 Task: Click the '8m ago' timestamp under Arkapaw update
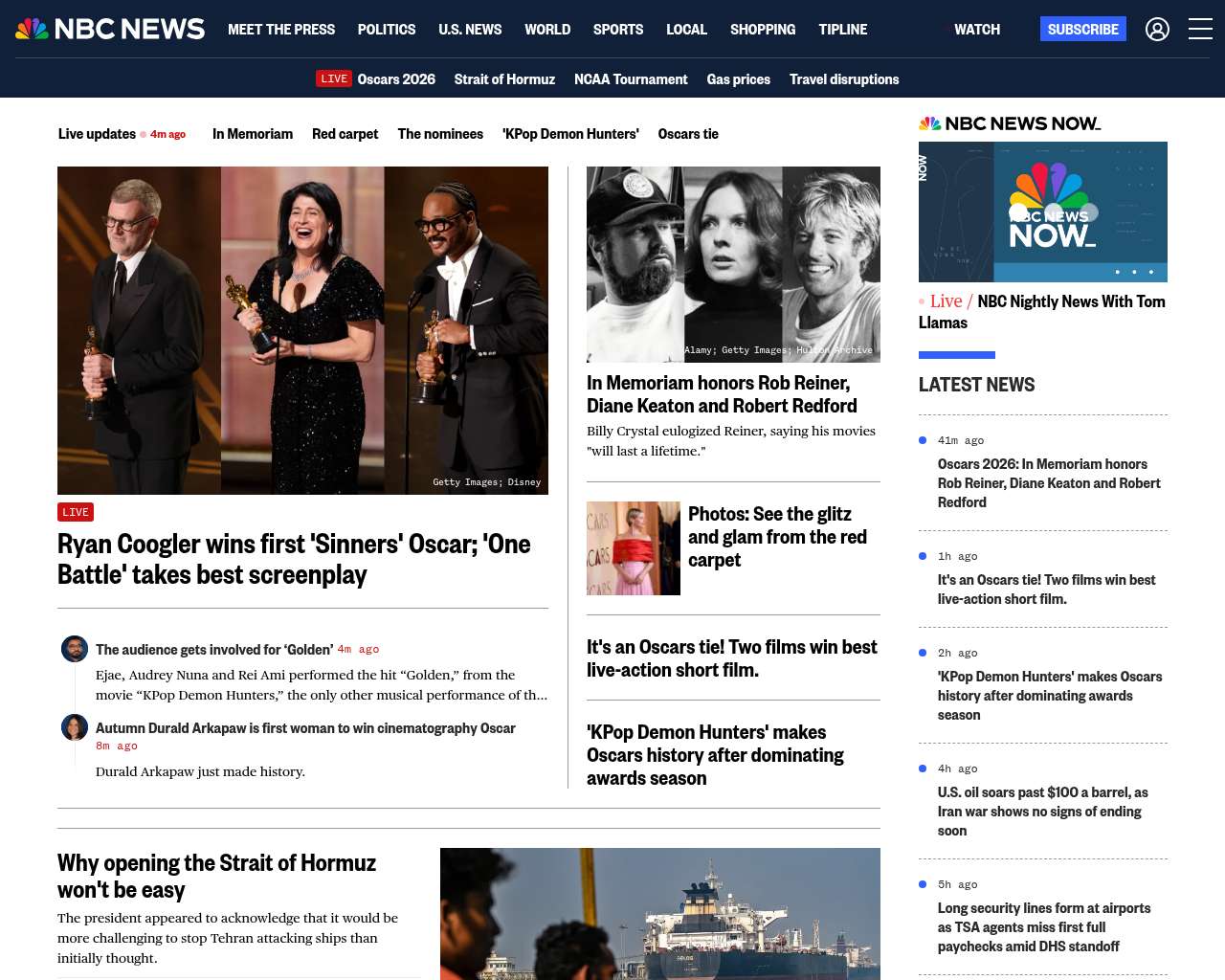(117, 746)
